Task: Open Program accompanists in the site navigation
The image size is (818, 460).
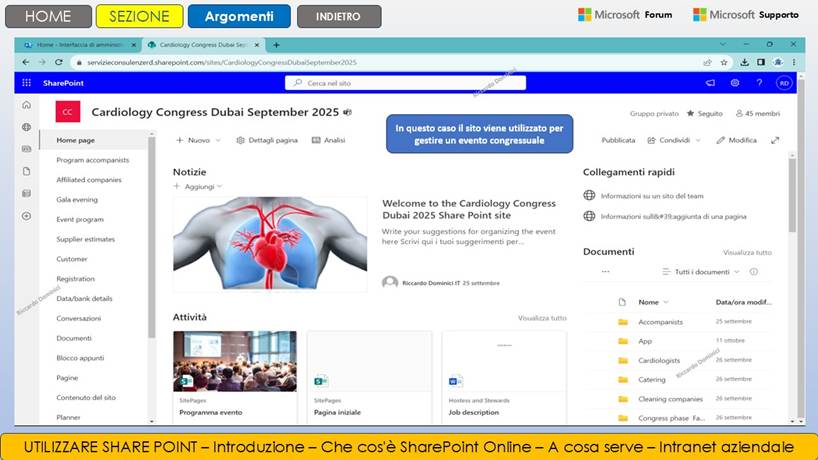Action: coord(92,160)
